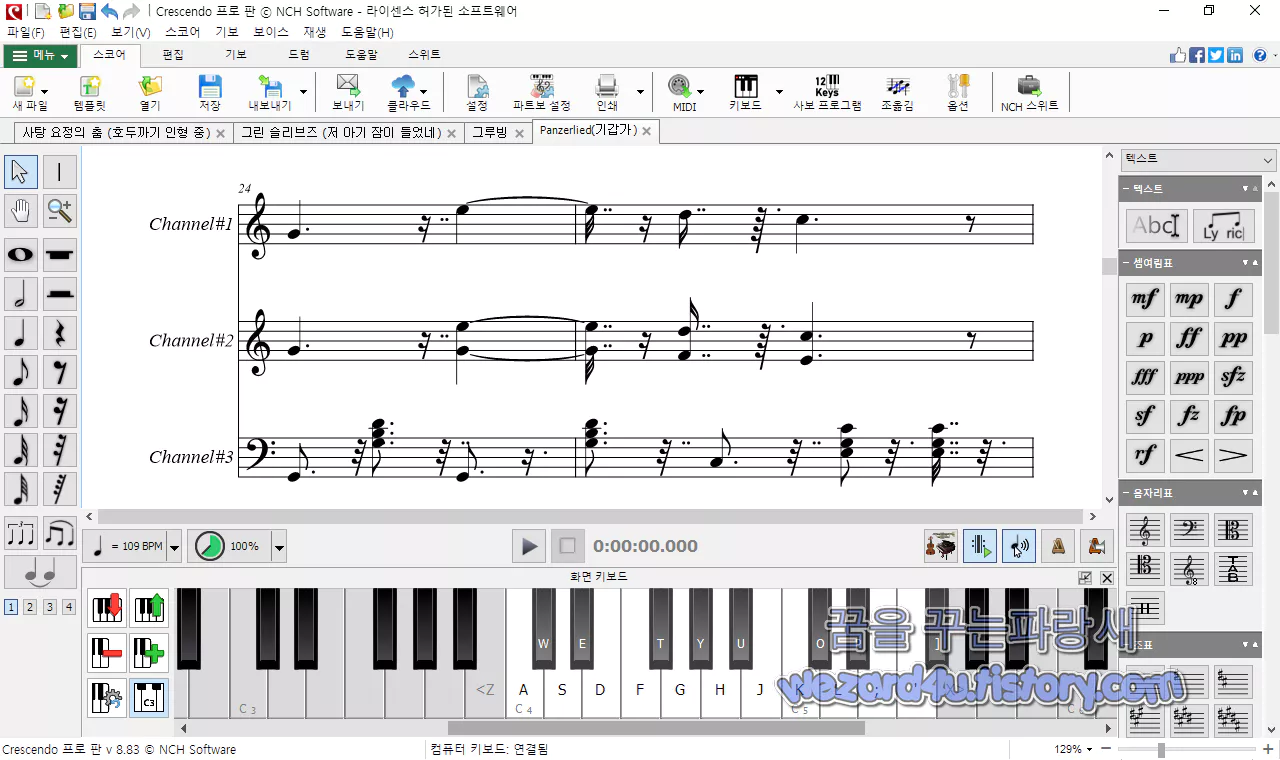1280x760 pixels.
Task: Shift keyboard octave up (green arrow)
Action: [149, 607]
